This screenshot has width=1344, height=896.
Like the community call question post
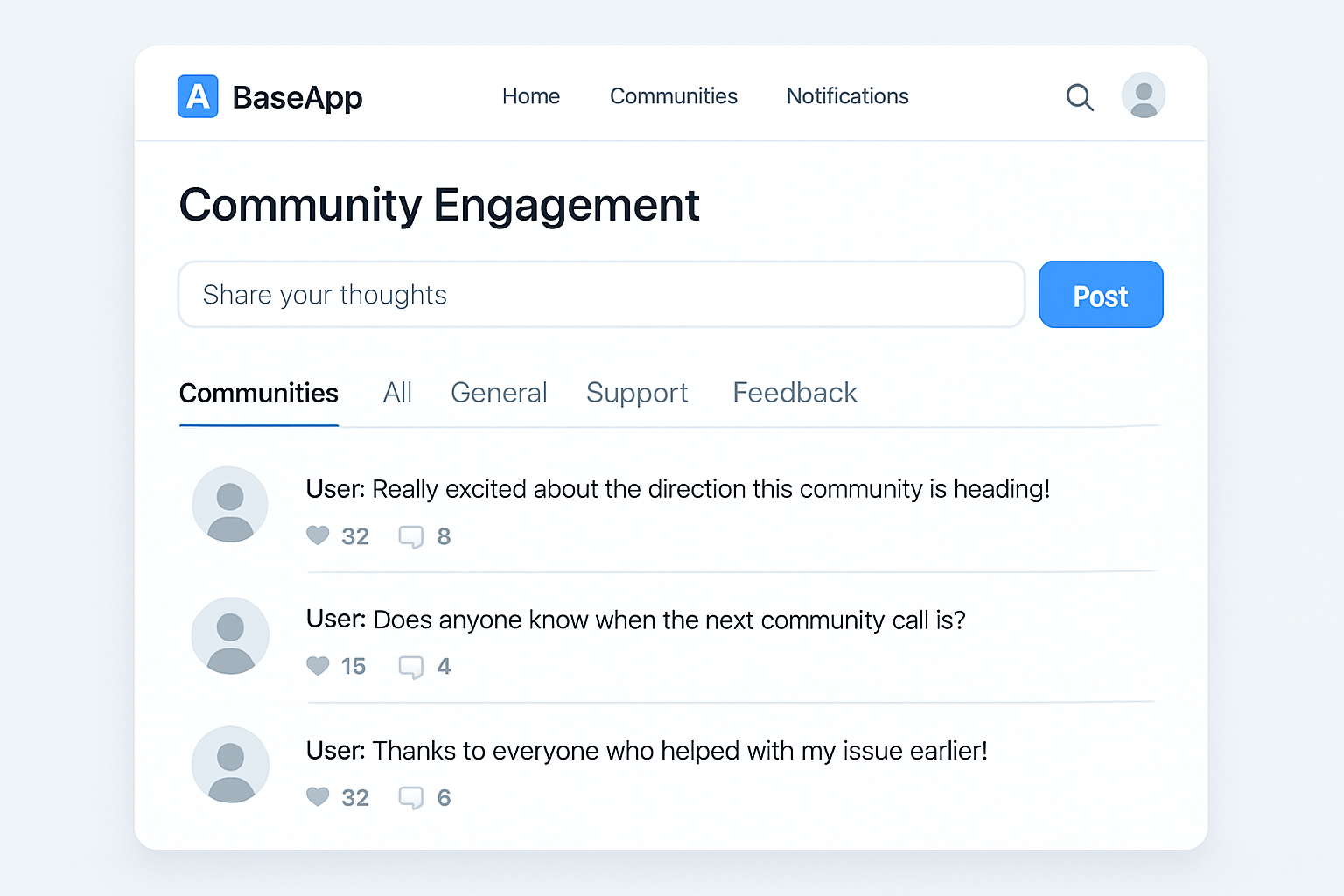pos(318,666)
